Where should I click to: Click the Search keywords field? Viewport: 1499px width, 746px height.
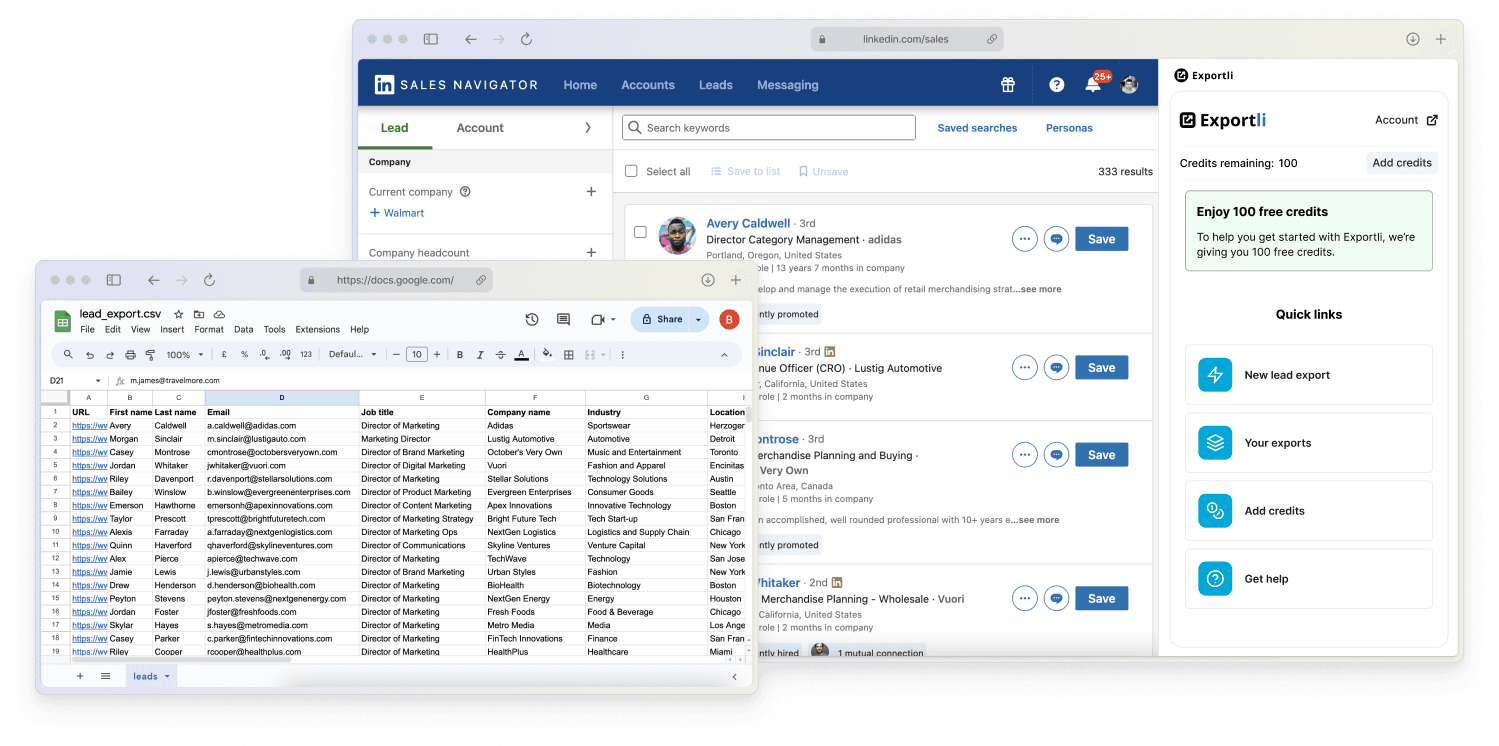coord(768,128)
